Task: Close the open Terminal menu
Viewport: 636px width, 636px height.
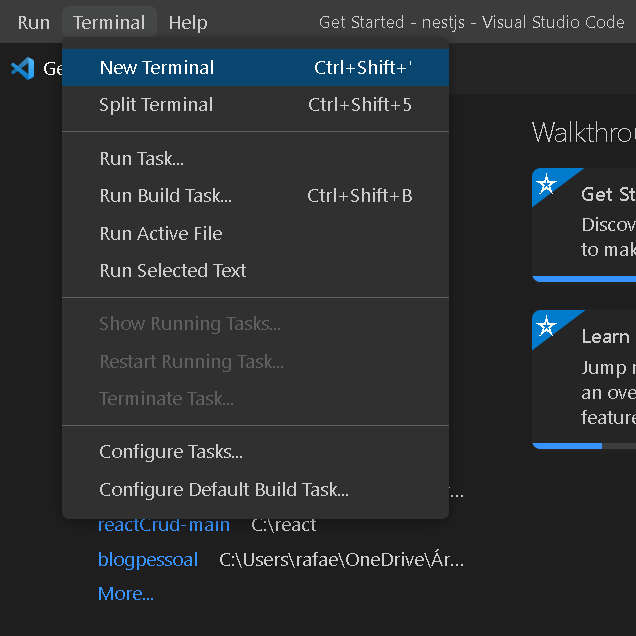Action: 109,22
